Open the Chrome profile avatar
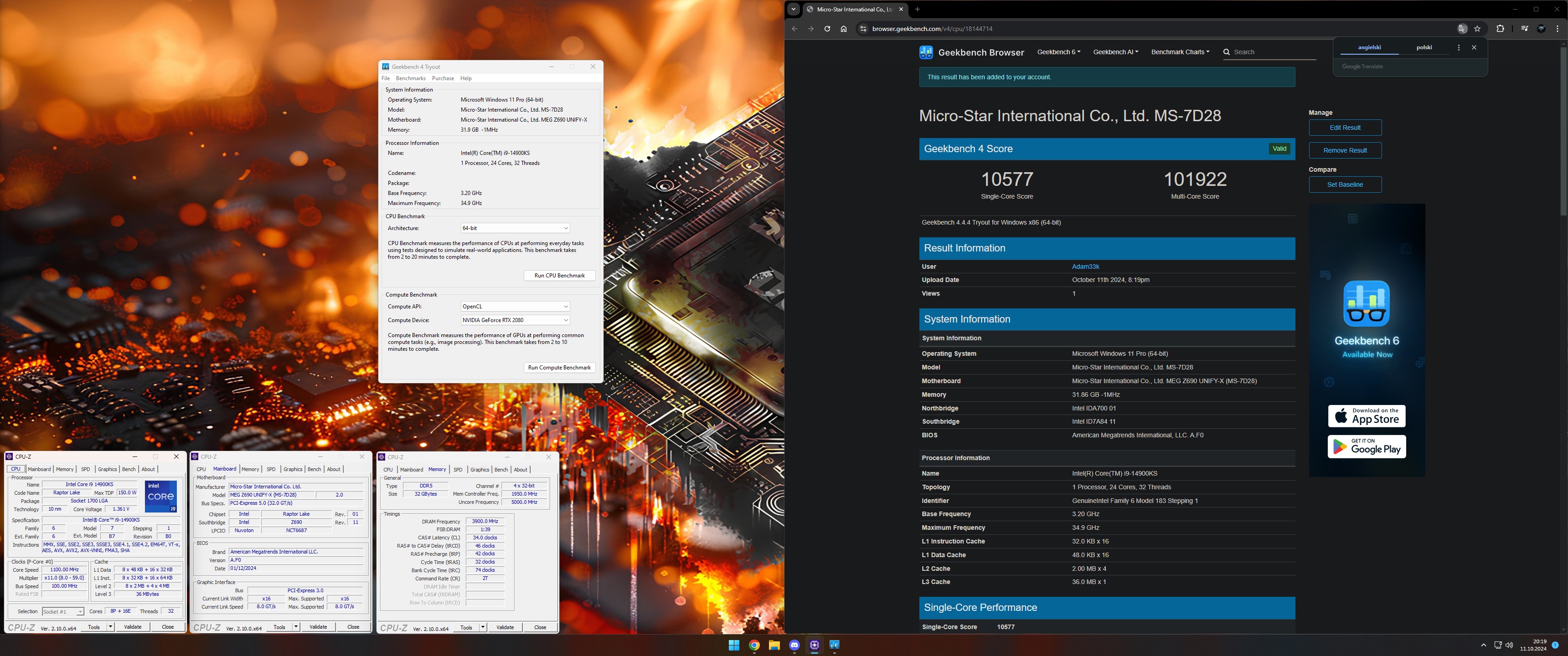 1541,29
